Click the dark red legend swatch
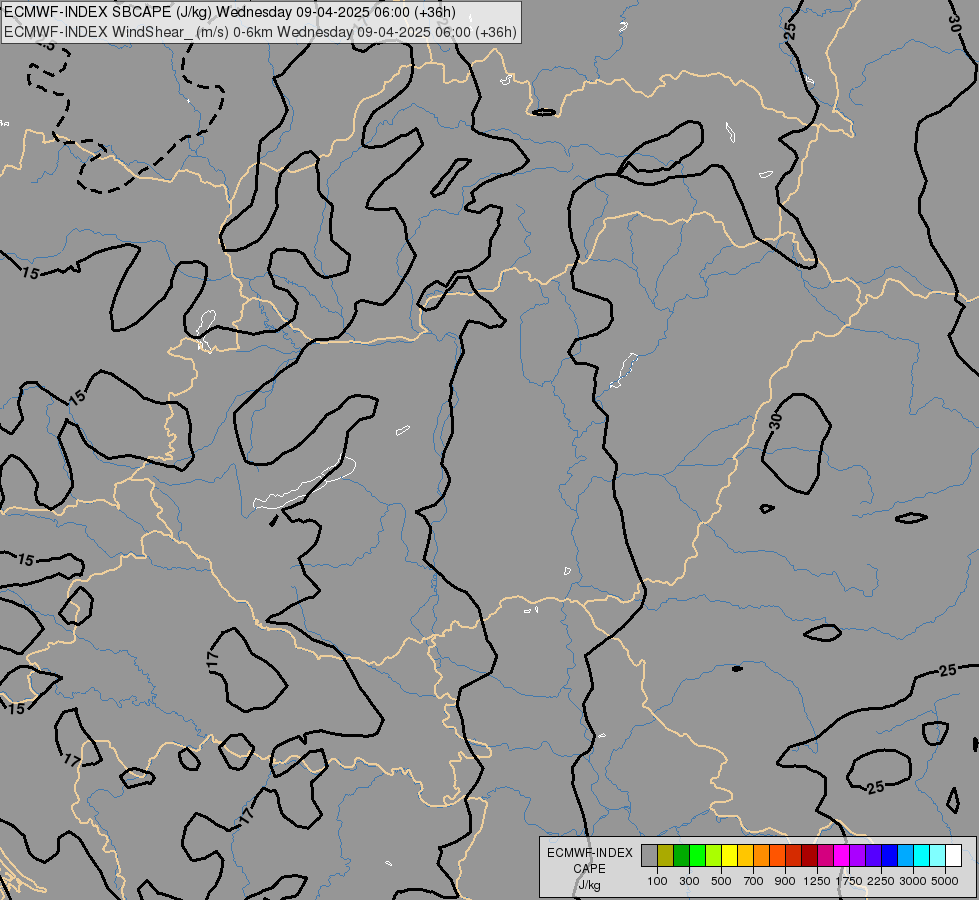Image resolution: width=979 pixels, height=900 pixels. pyautogui.click(x=809, y=856)
